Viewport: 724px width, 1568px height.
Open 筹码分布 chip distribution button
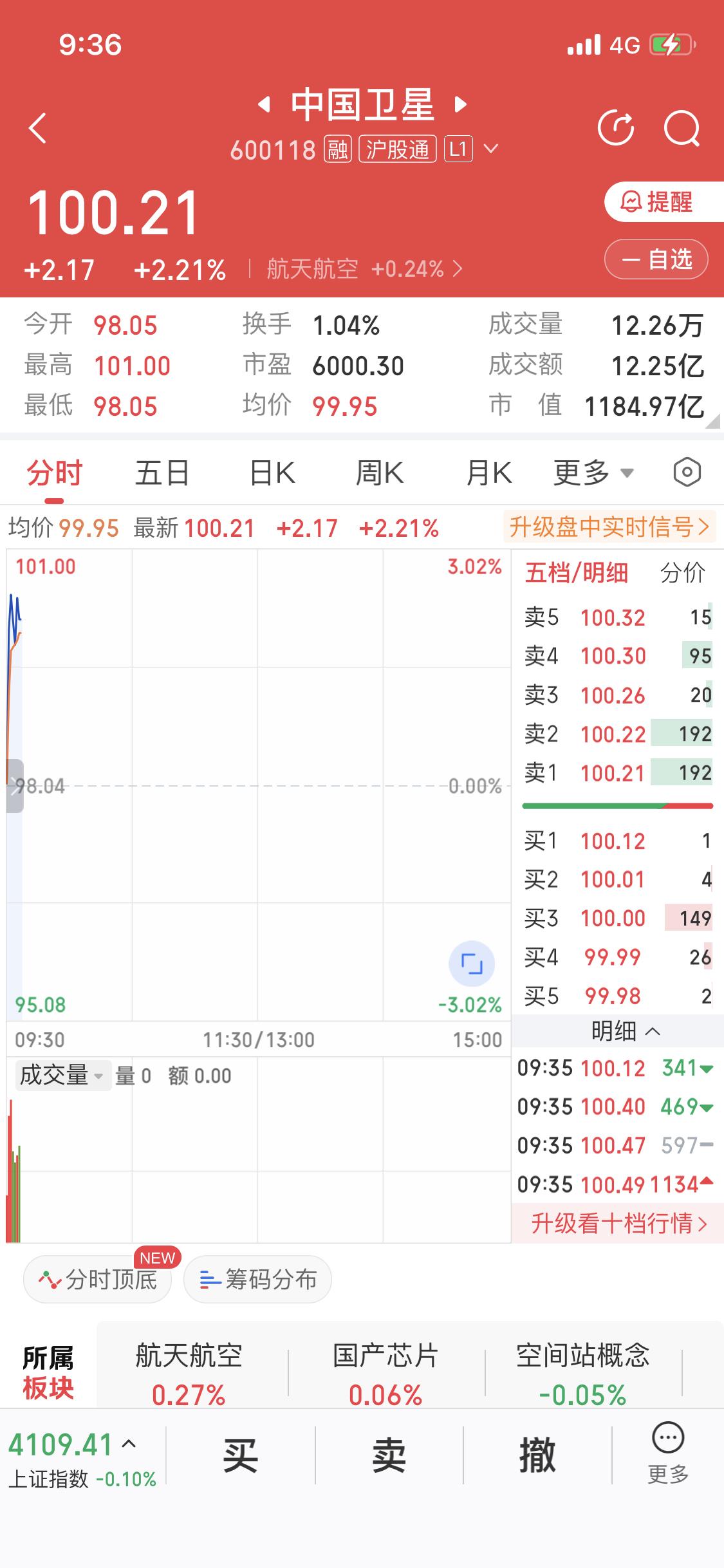click(x=257, y=1279)
